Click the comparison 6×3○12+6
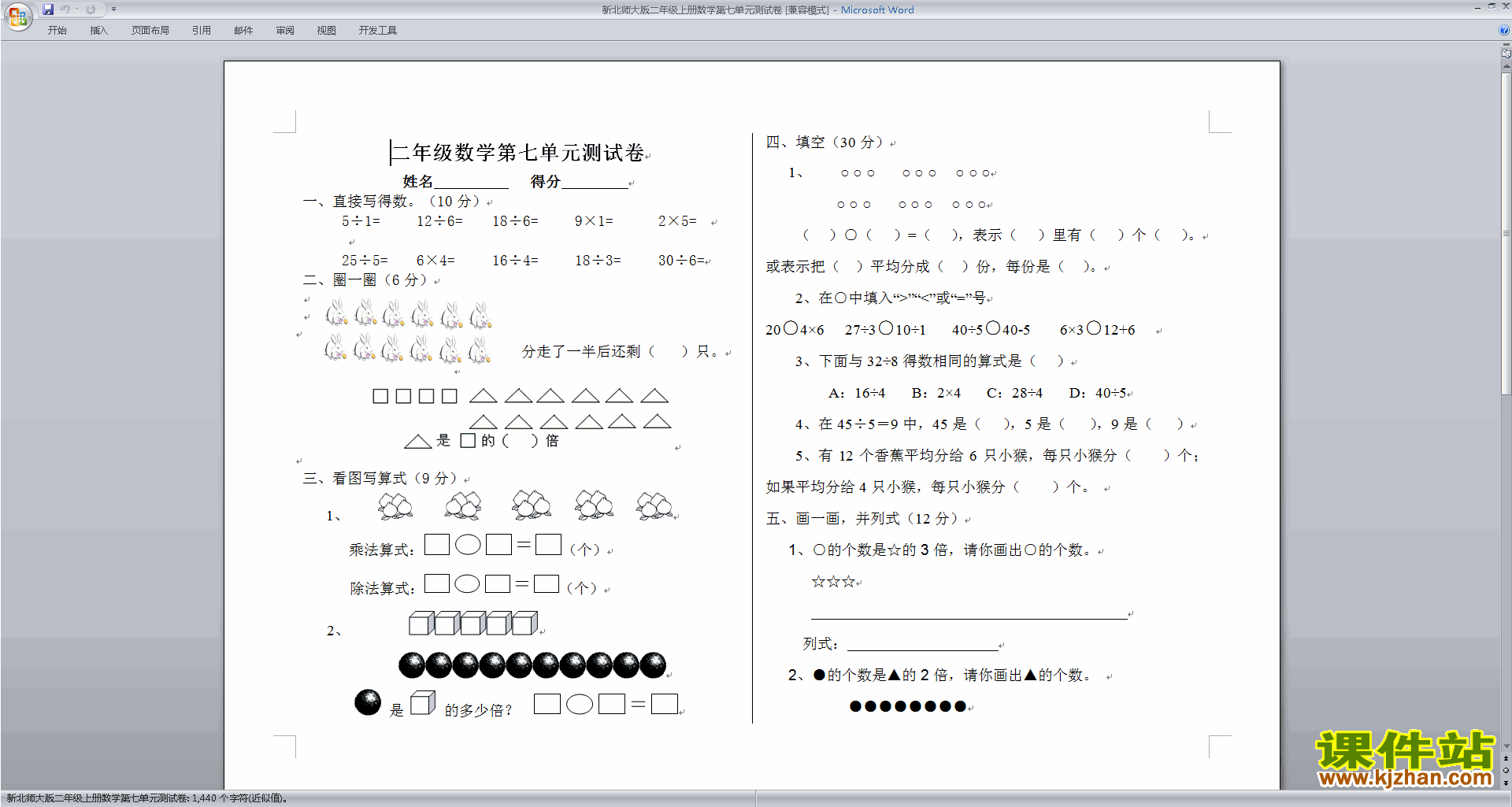The image size is (1512, 807). point(1097,329)
